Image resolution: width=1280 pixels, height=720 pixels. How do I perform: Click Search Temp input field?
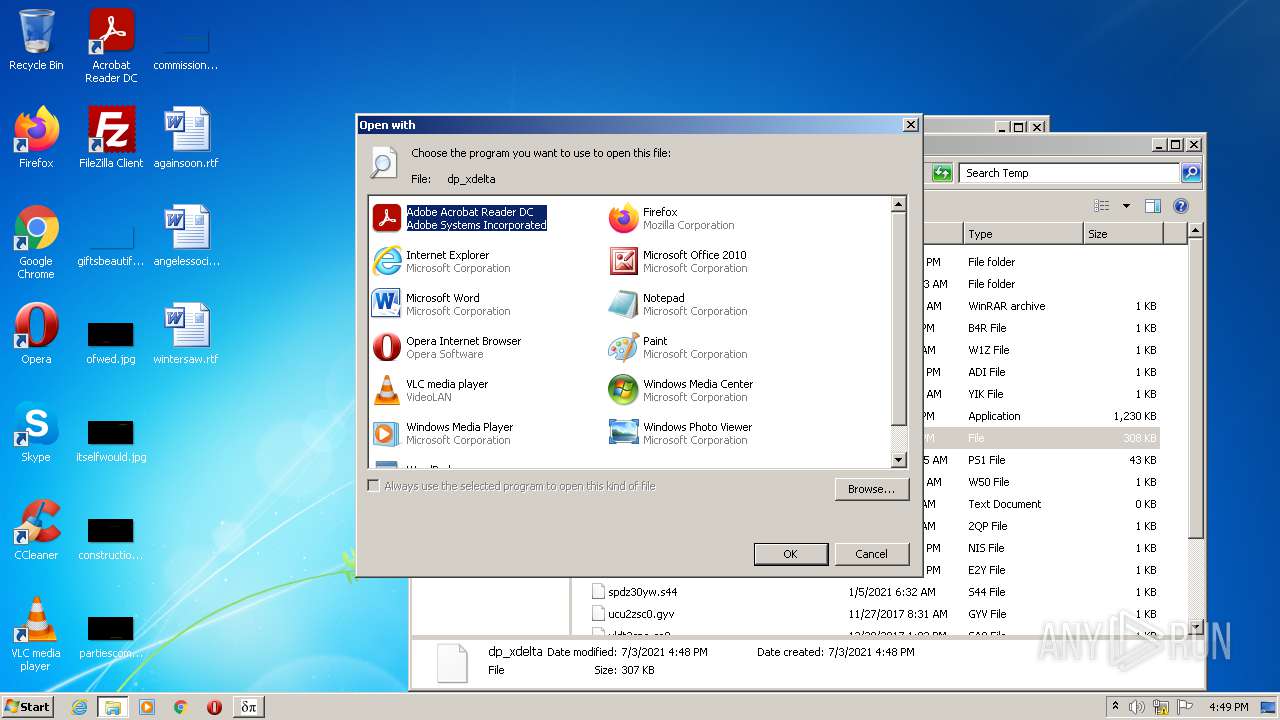click(1069, 173)
